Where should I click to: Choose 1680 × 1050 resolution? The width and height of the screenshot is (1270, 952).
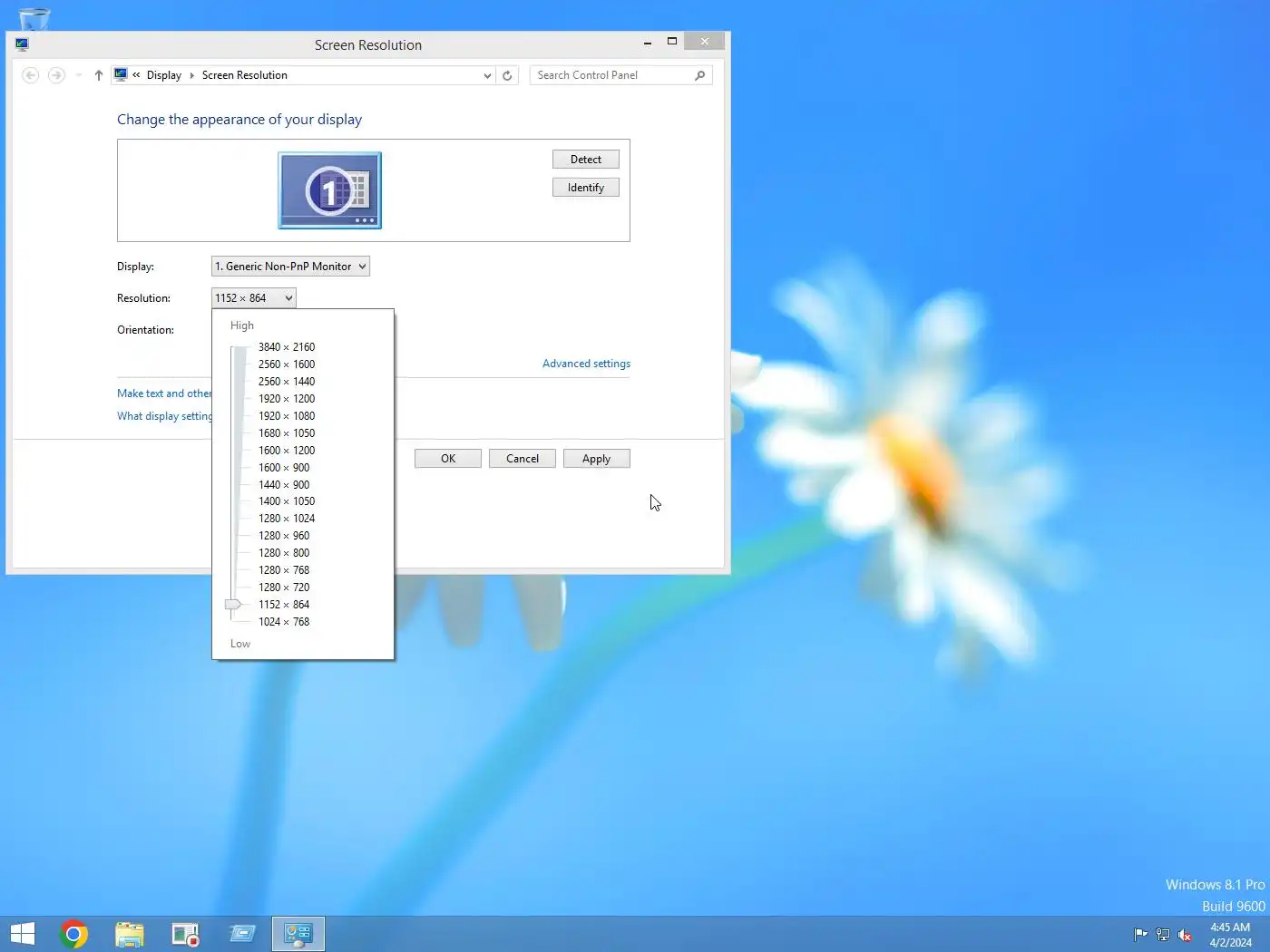[x=287, y=433]
